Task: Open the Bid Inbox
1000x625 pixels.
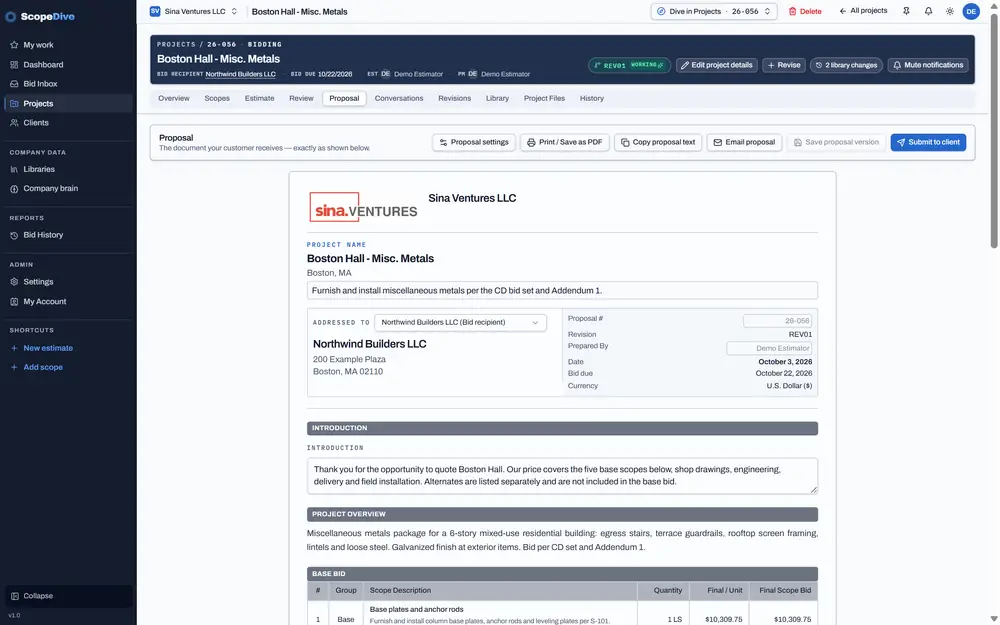Action: click(x=40, y=84)
